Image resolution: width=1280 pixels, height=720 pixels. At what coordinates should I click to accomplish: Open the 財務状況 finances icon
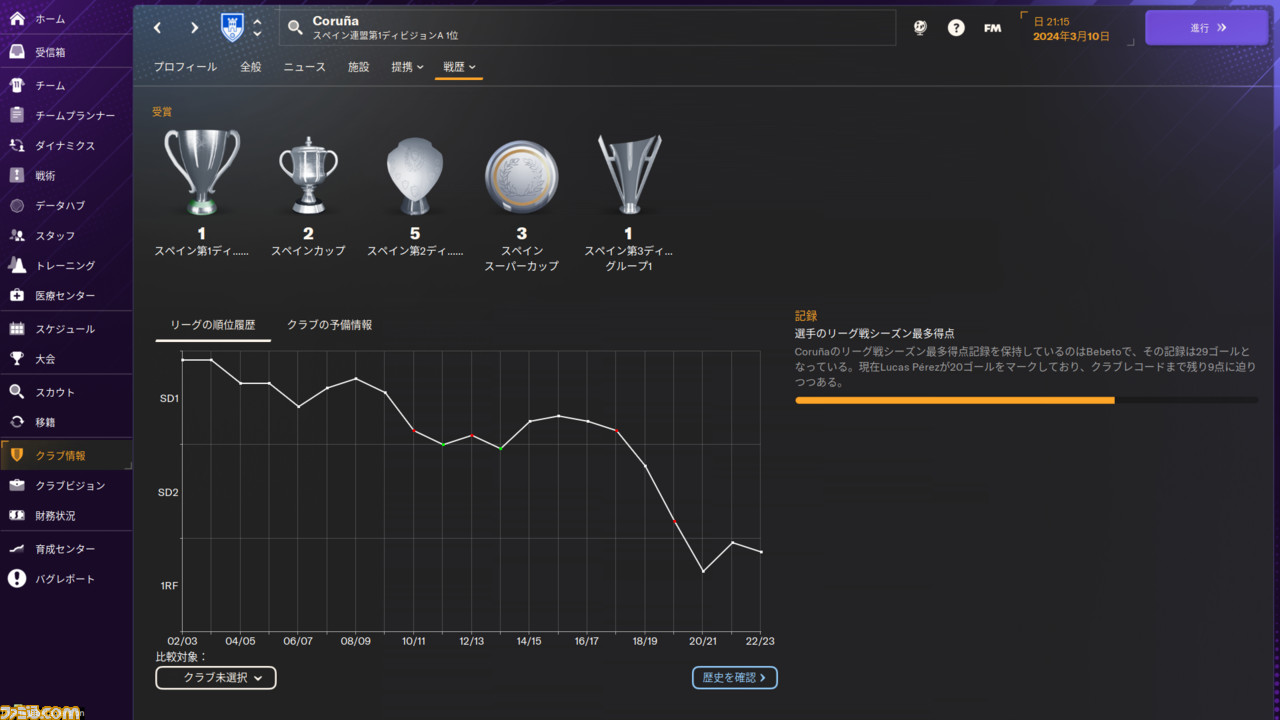point(17,515)
